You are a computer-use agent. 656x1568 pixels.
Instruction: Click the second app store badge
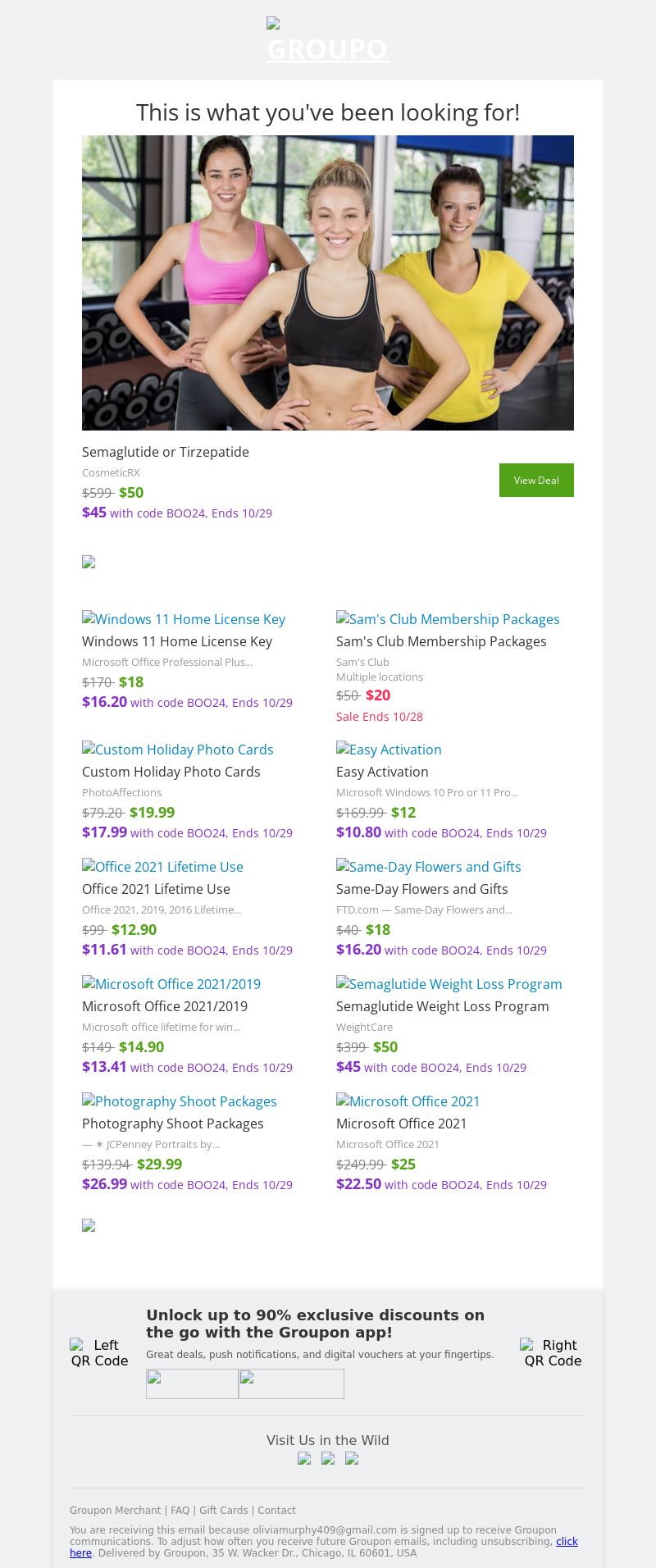(x=291, y=1383)
